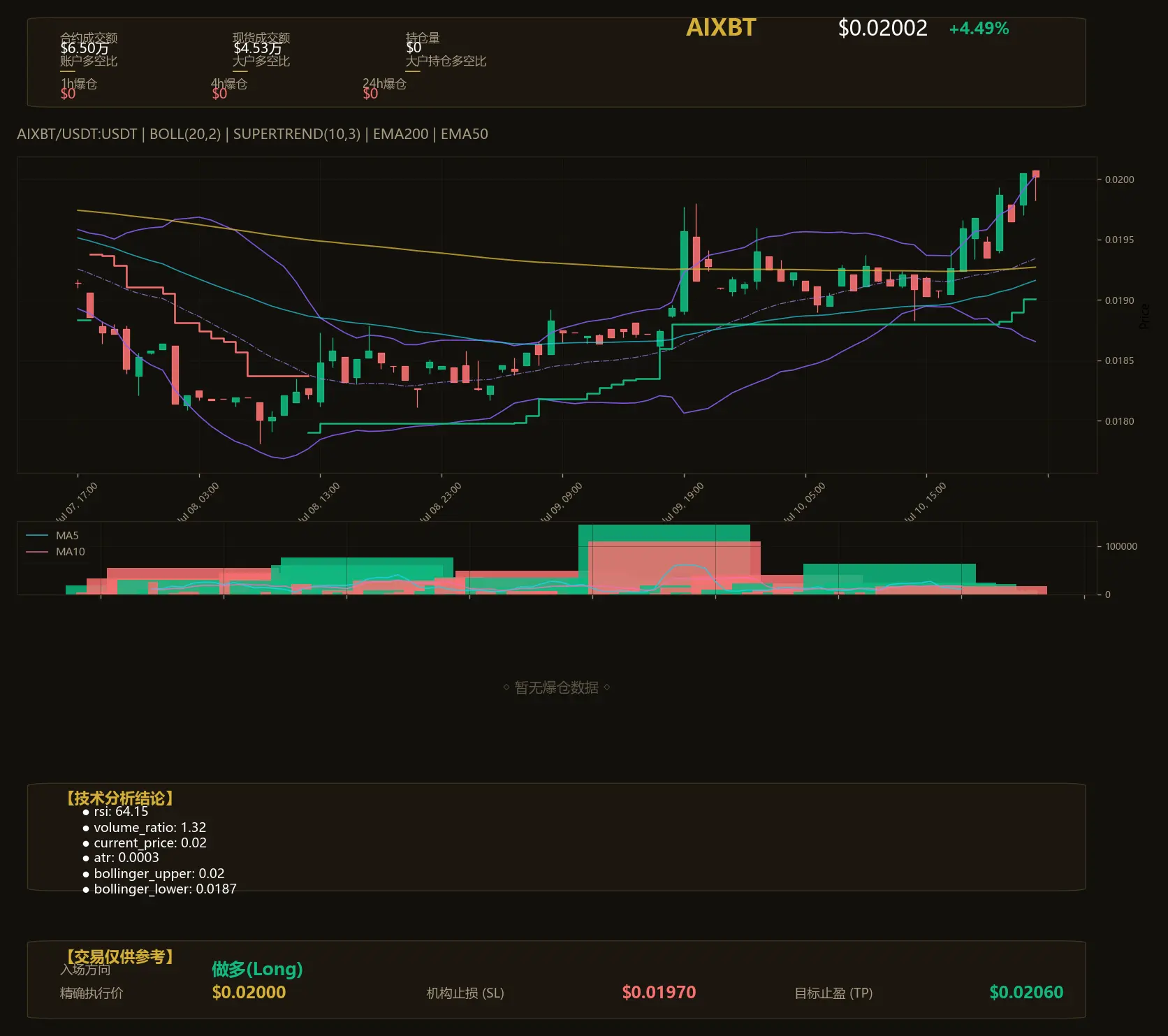This screenshot has width=1168, height=1036.
Task: Click the AIXBT/USDT:USDT chart title line
Action: pos(252,134)
